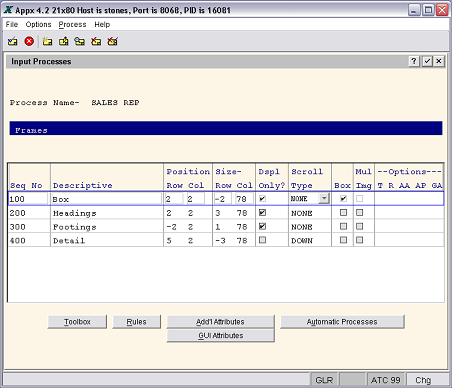The image size is (452, 388).
Task: Click the question mark help icon in Input Processes header
Action: (414, 61)
